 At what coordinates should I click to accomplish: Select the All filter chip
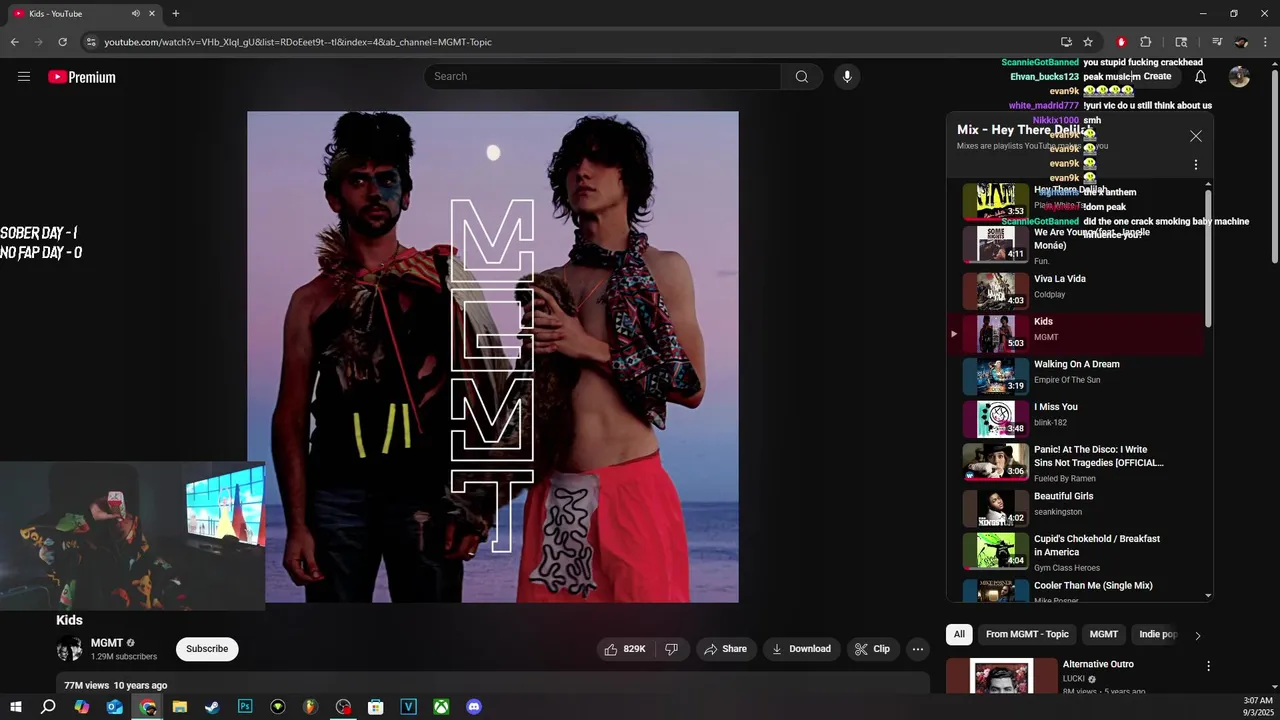pyautogui.click(x=959, y=634)
